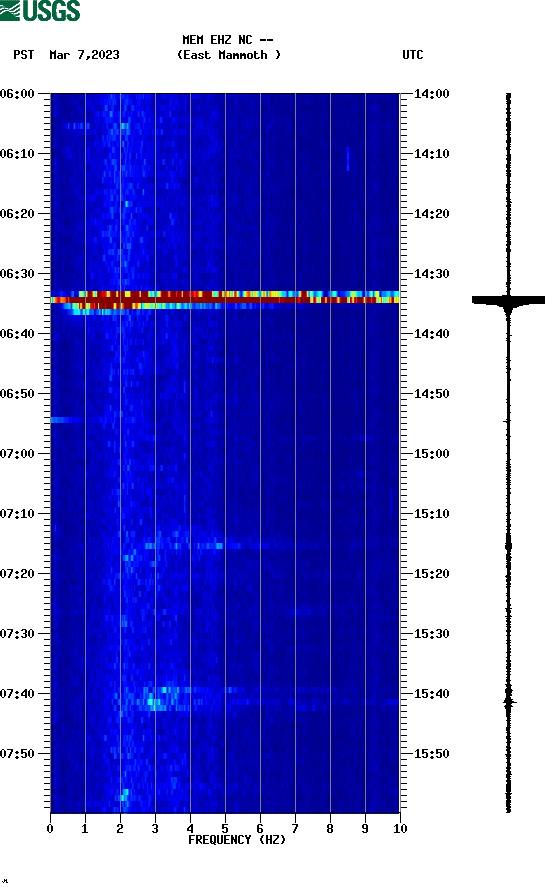
Task: Click the '14:00' UTC time label
Action: [431, 94]
